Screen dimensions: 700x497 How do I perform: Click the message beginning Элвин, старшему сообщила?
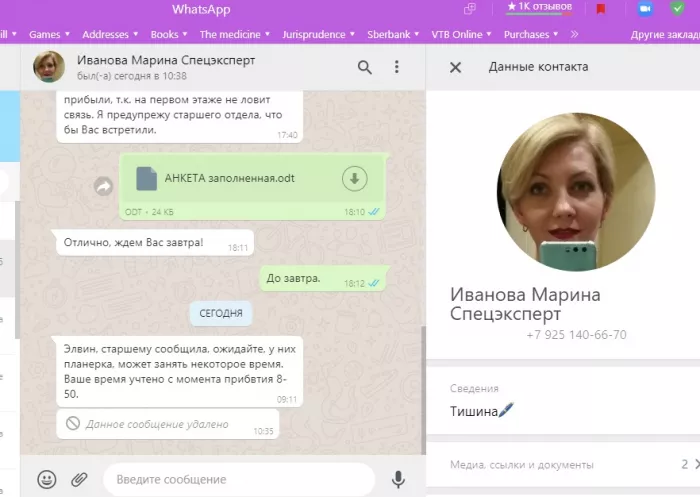tap(179, 372)
